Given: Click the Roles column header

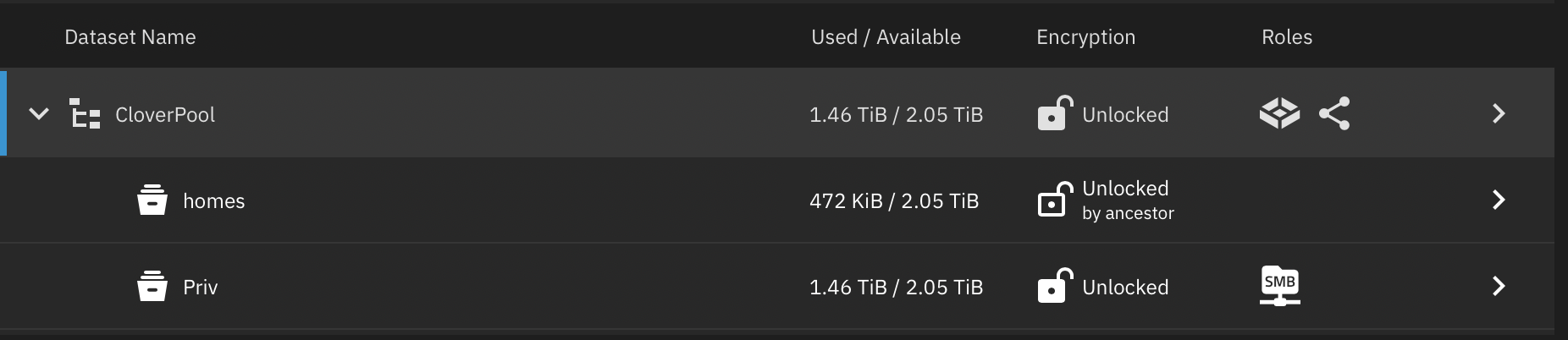Looking at the screenshot, I should (x=1287, y=37).
